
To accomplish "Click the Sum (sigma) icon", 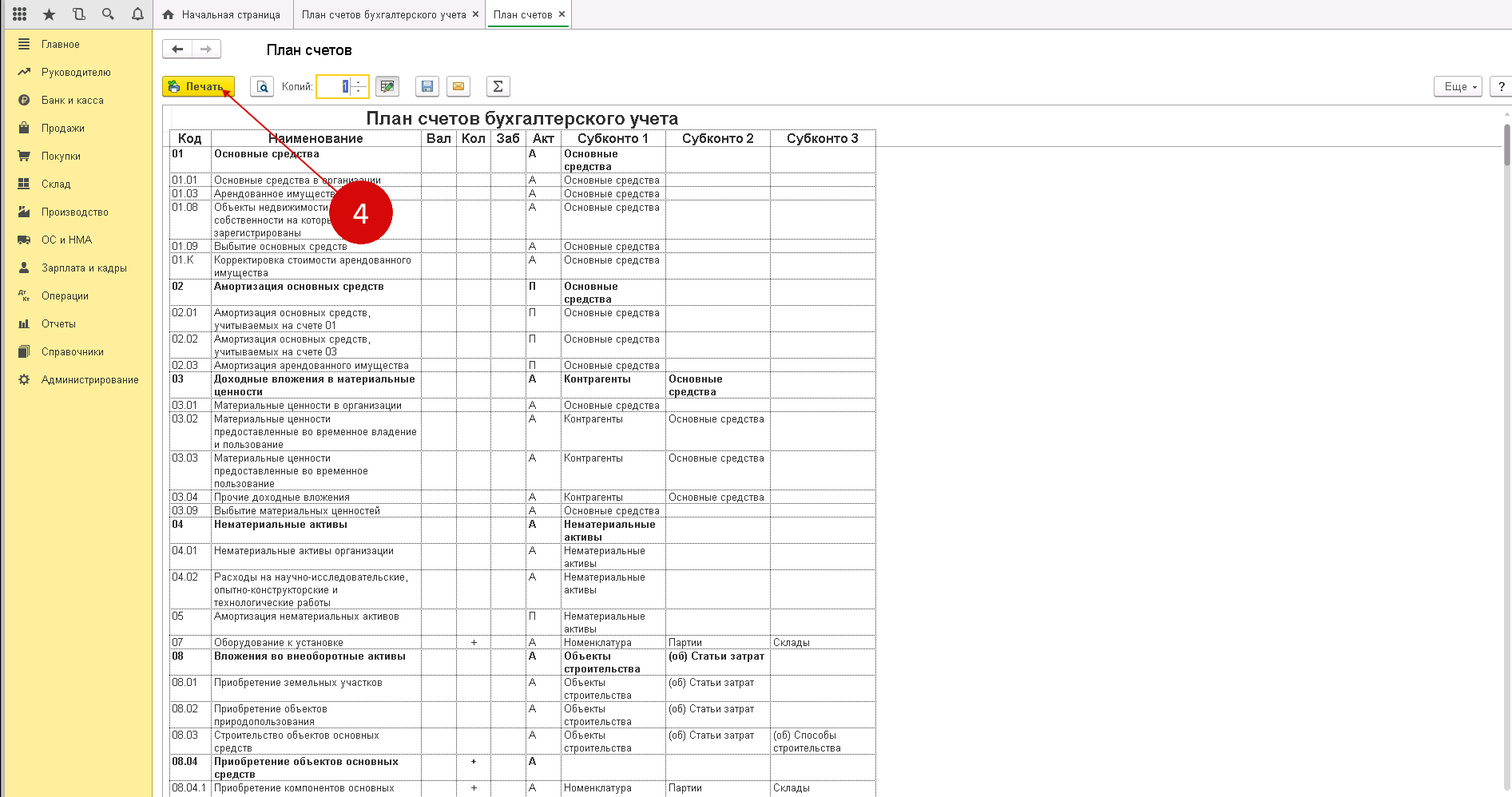I will pyautogui.click(x=498, y=86).
